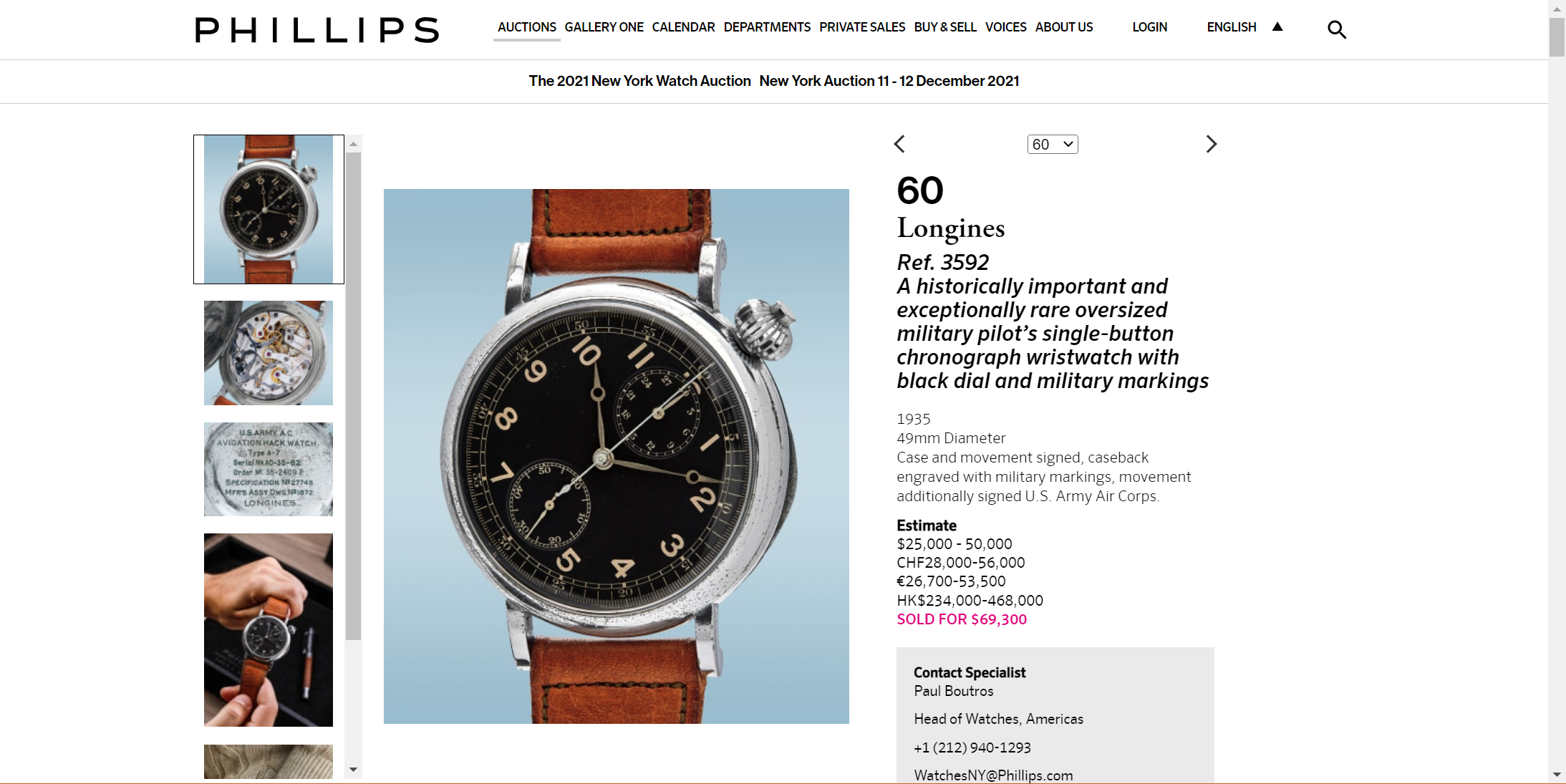Click page scrollbar down arrow
This screenshot has width=1566, height=784.
[1557, 775]
